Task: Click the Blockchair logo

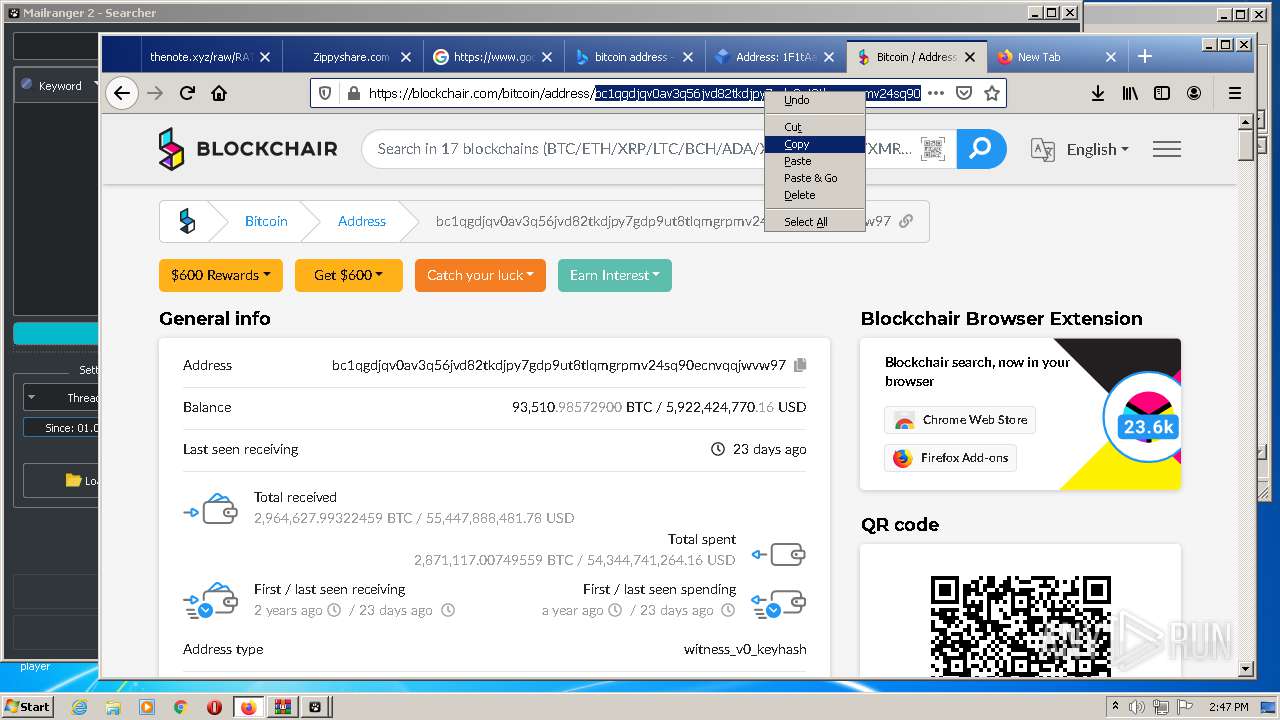Action: pos(248,149)
